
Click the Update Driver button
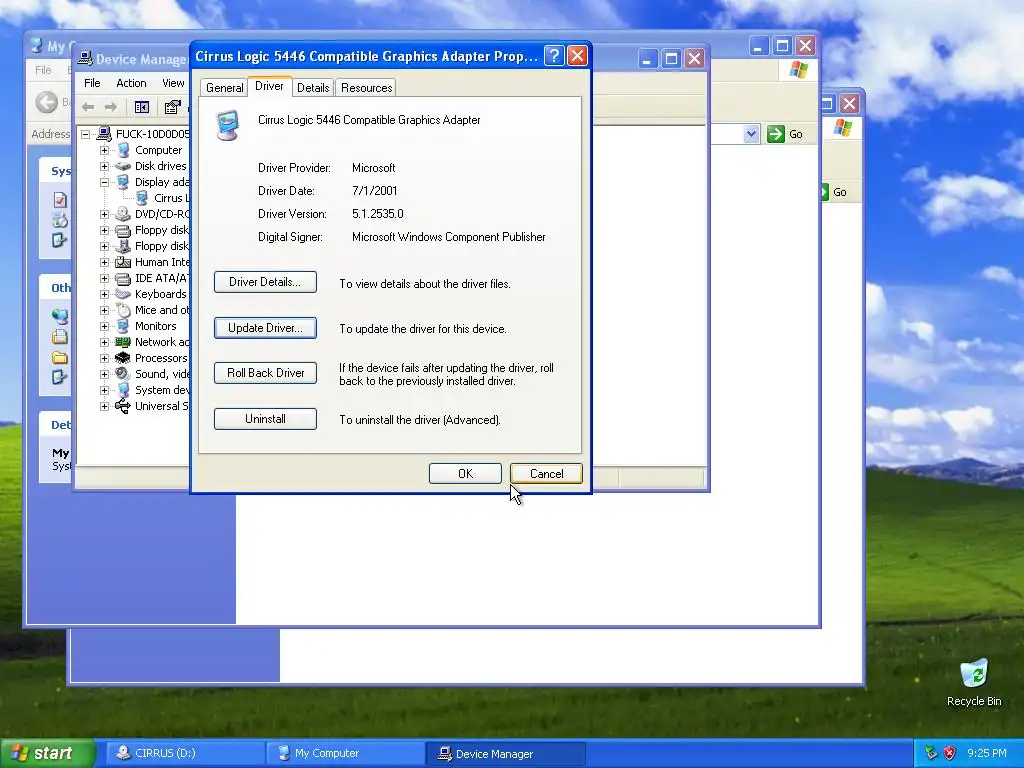(x=265, y=328)
